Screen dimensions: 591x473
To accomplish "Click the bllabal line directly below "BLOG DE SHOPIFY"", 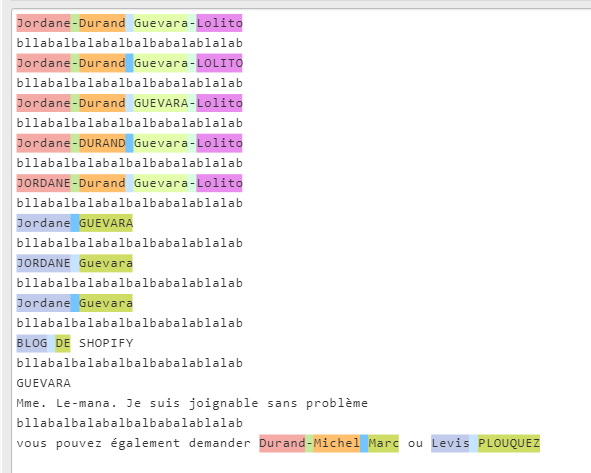I will [130, 363].
